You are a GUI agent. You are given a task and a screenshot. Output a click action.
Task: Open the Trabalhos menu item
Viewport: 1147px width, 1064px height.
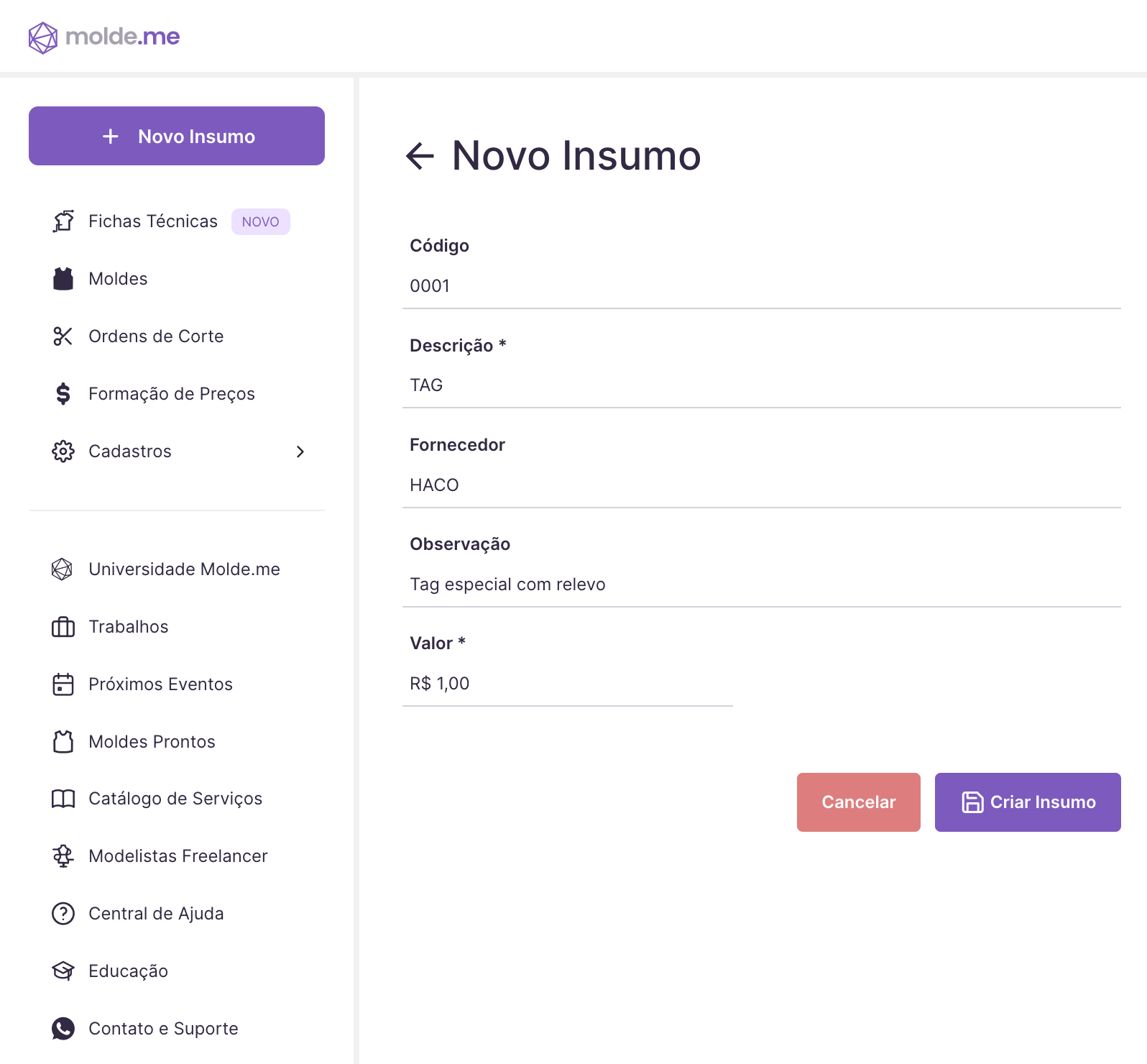pyautogui.click(x=177, y=627)
